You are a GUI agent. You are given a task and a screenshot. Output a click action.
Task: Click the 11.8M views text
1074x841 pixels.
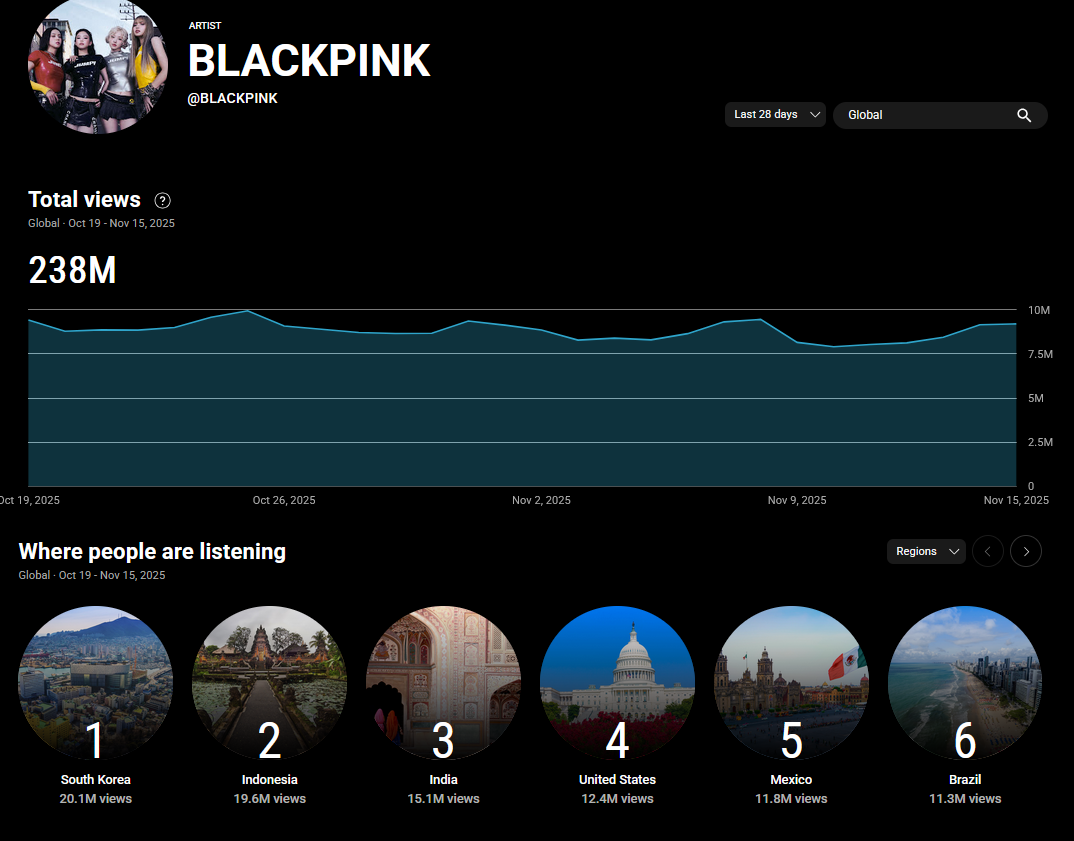791,799
